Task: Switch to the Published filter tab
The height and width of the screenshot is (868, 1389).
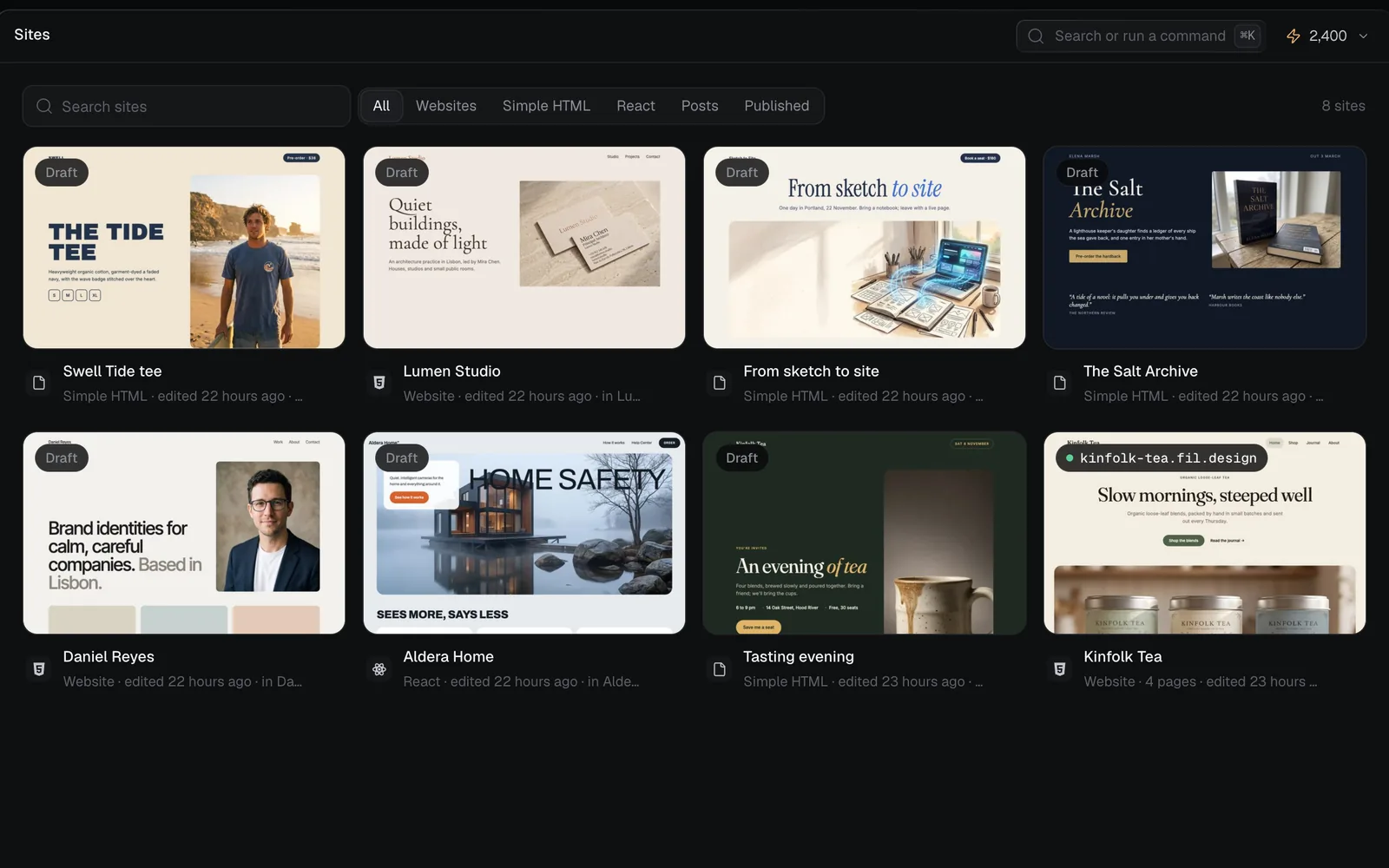Action: pyautogui.click(x=776, y=106)
